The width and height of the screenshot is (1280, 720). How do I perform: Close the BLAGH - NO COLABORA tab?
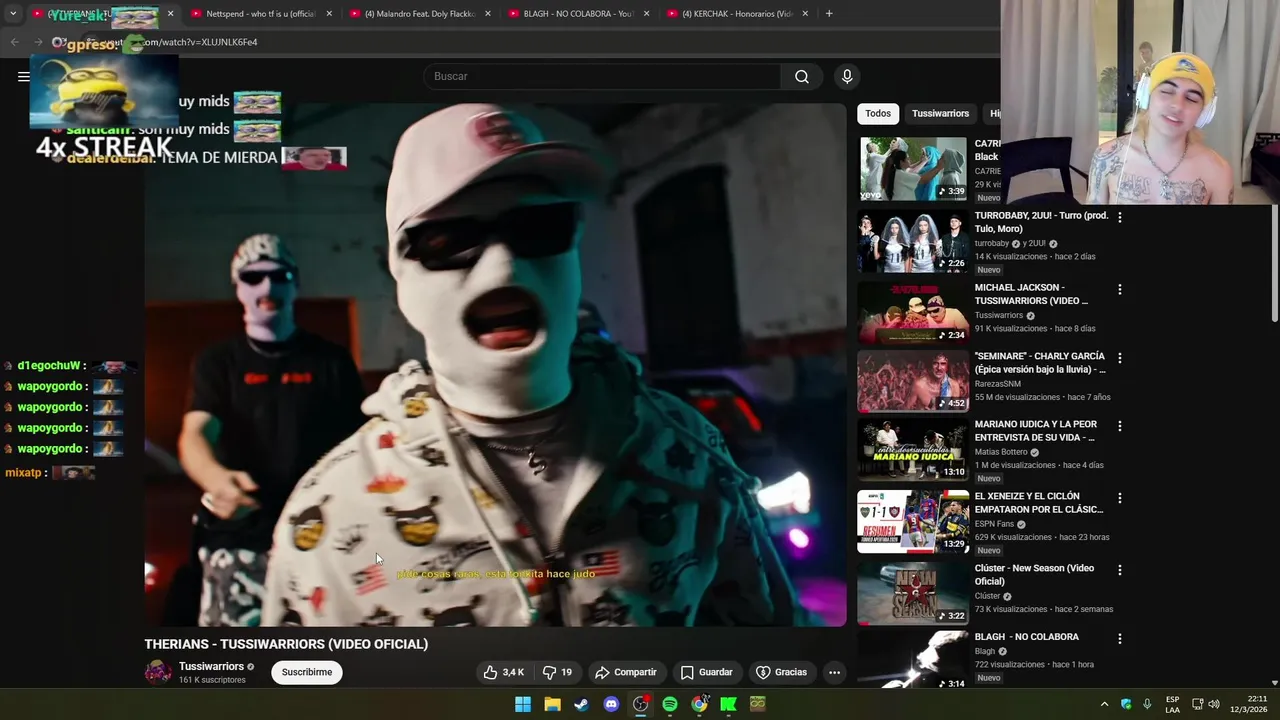point(647,14)
